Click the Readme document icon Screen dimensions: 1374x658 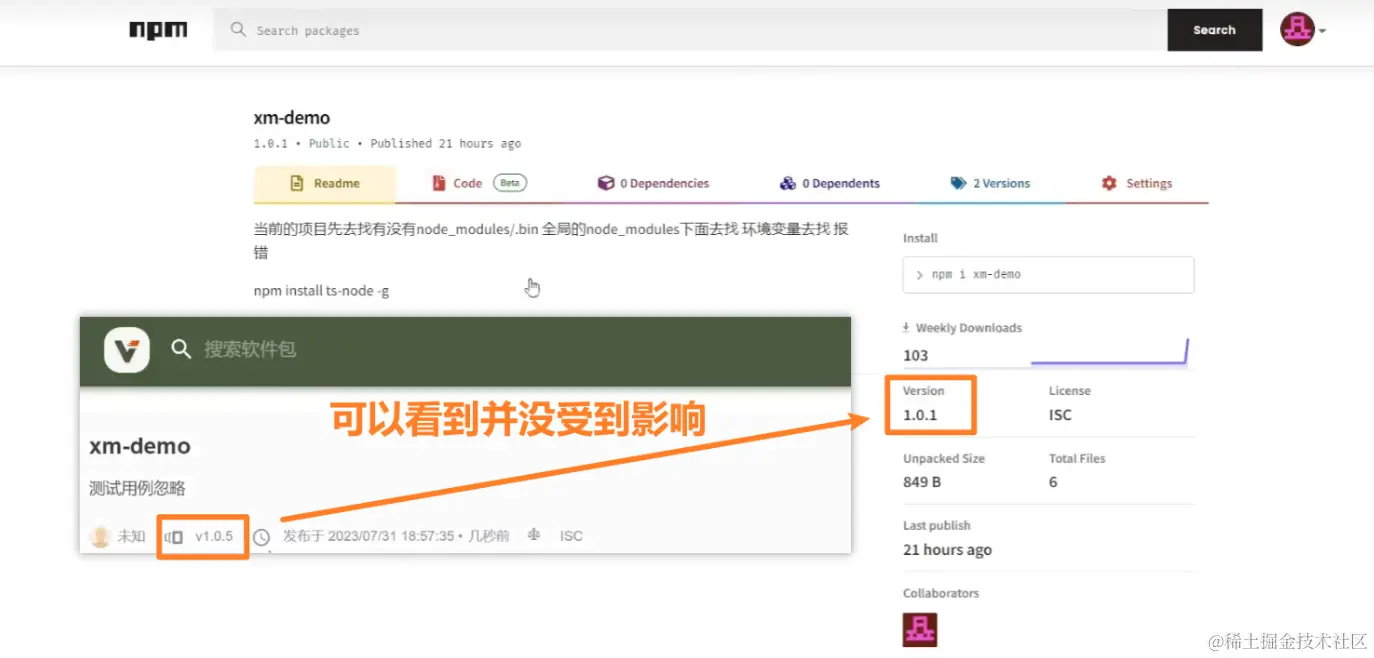[x=296, y=183]
